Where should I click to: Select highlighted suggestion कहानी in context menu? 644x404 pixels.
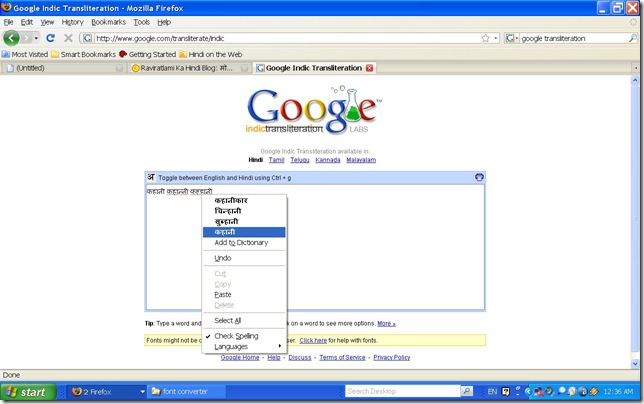(244, 232)
